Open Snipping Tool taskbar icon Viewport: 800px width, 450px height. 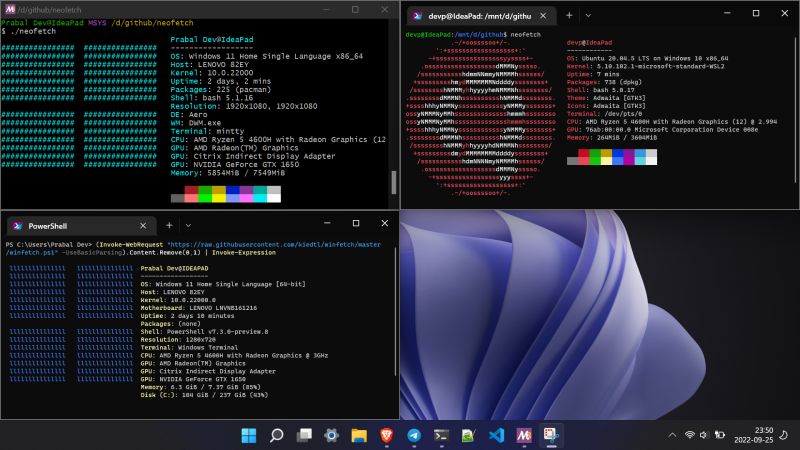coord(551,435)
